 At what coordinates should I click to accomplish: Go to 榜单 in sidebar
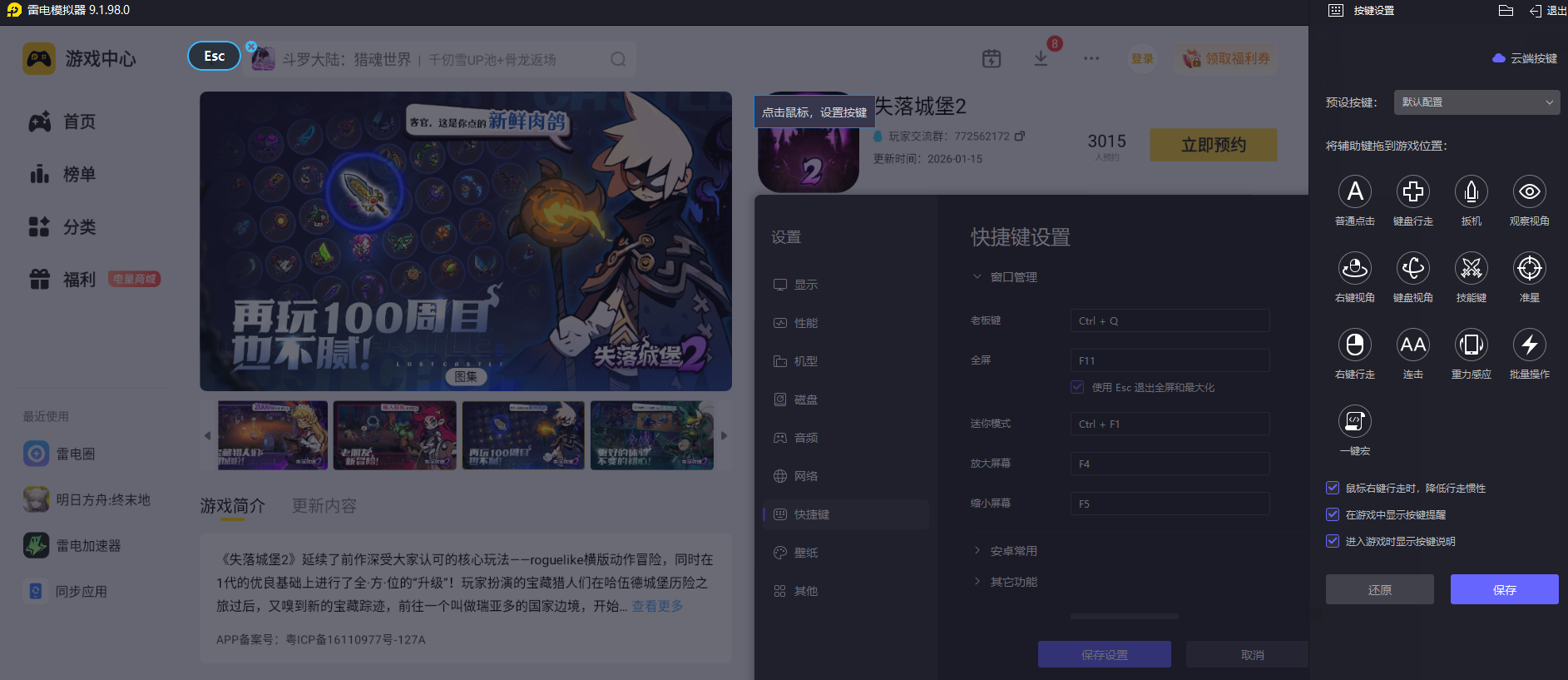(x=62, y=174)
